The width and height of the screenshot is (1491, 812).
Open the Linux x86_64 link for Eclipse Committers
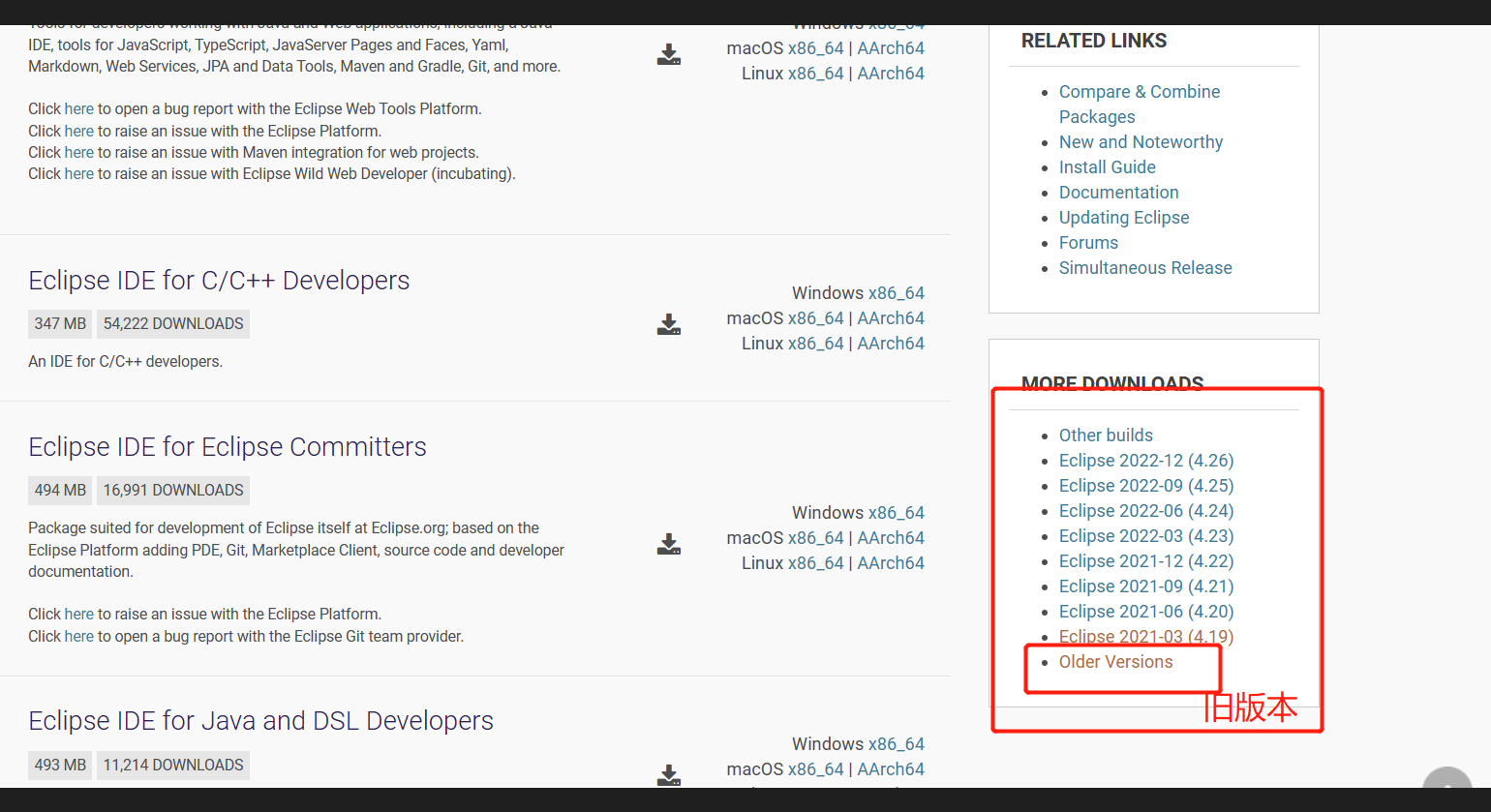(x=815, y=563)
